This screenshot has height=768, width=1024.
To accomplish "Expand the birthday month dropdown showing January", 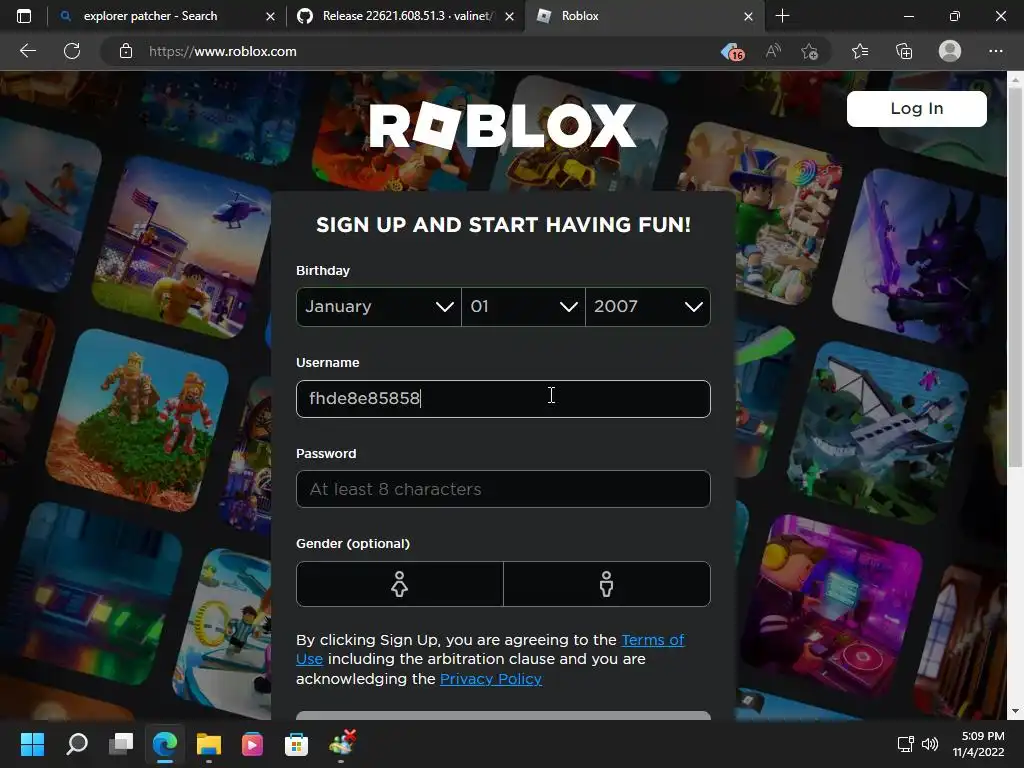I will (x=379, y=306).
